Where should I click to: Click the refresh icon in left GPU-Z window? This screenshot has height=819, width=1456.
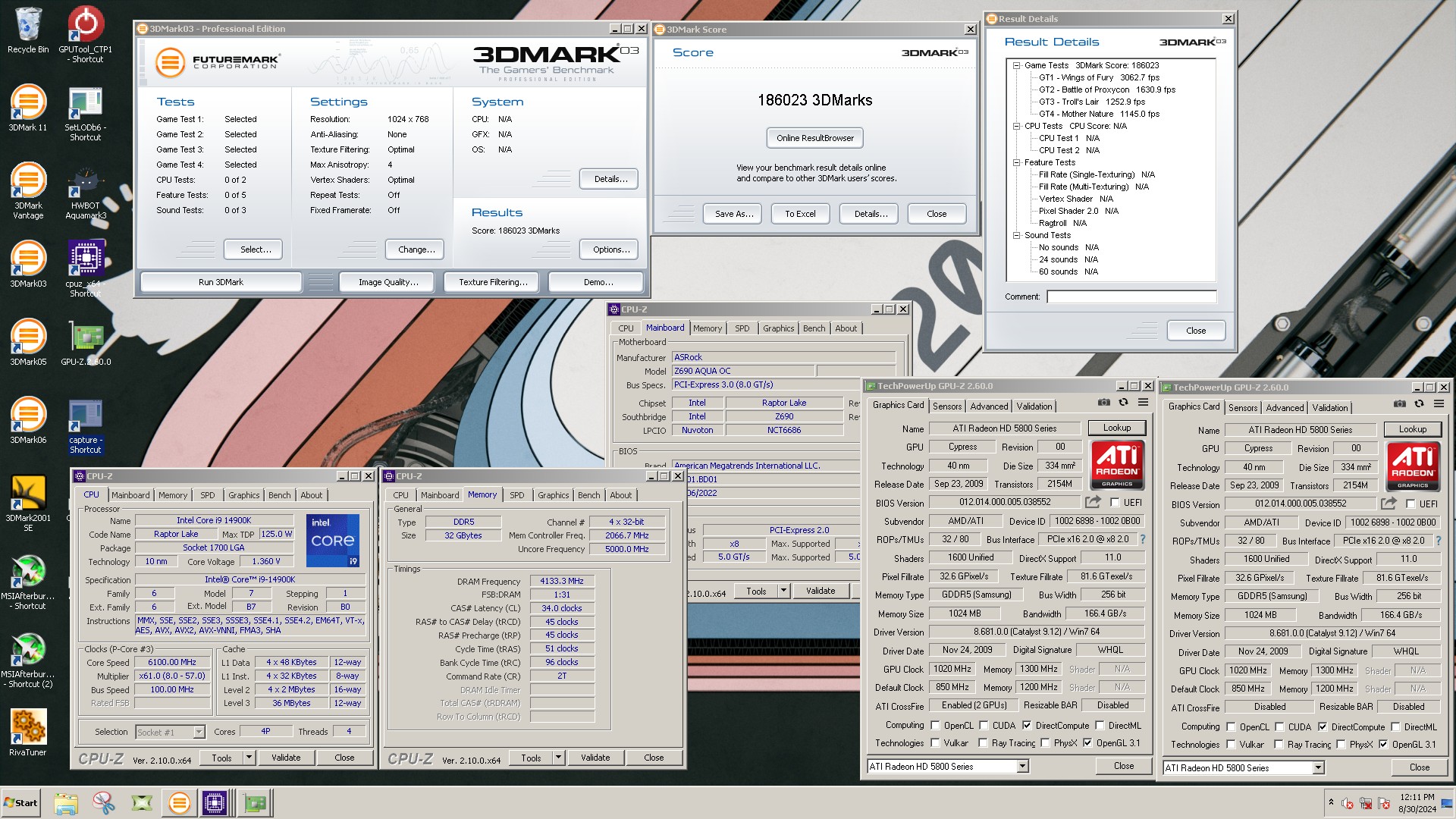[1123, 403]
